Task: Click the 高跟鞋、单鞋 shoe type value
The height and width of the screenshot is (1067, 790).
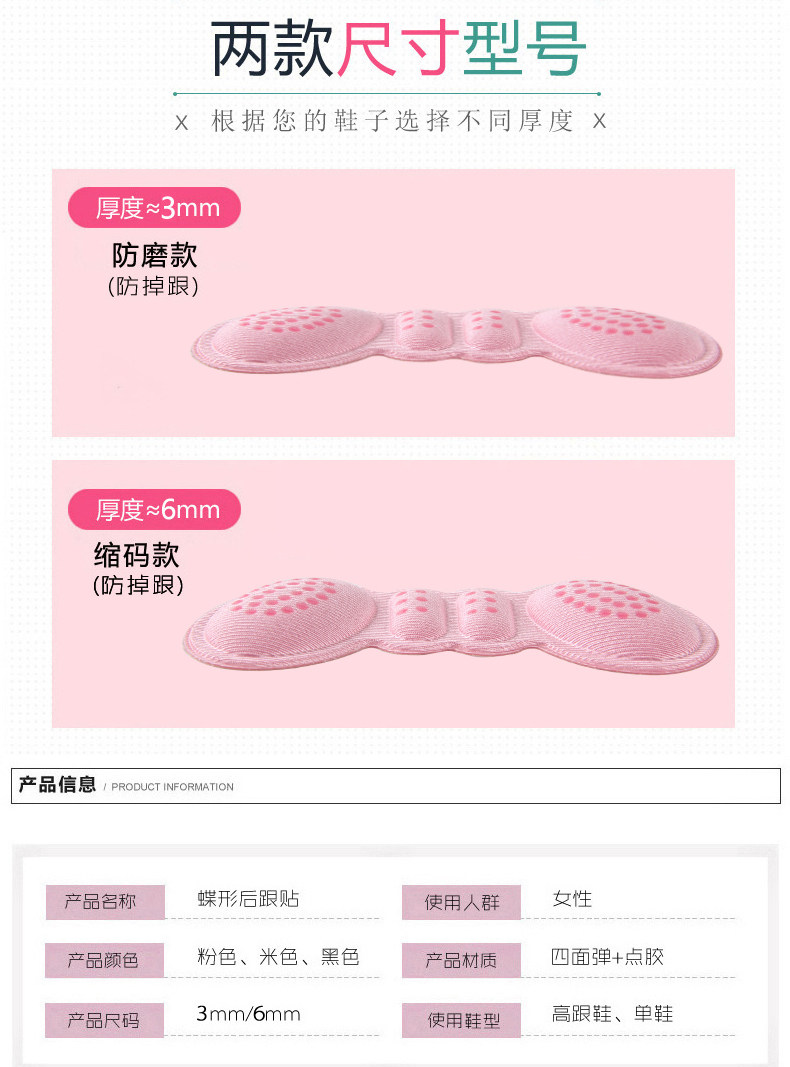Action: tap(612, 1014)
